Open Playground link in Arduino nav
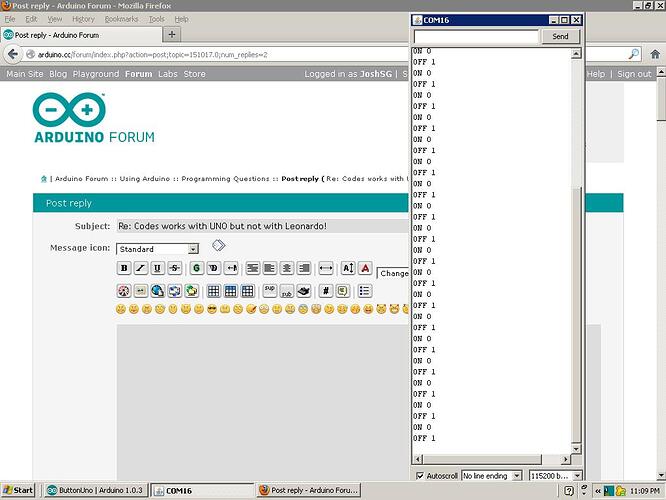Viewport: 666px width, 500px height. [x=96, y=74]
